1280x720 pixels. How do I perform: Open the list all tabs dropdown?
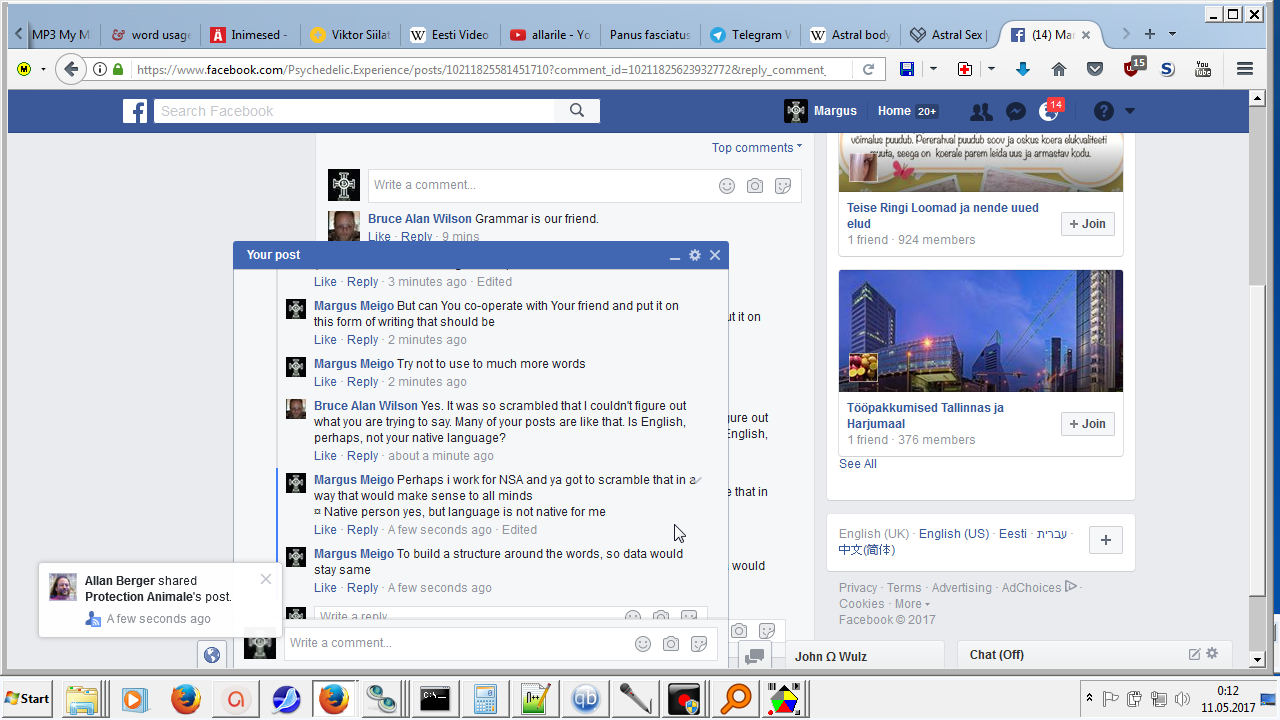click(x=1172, y=34)
